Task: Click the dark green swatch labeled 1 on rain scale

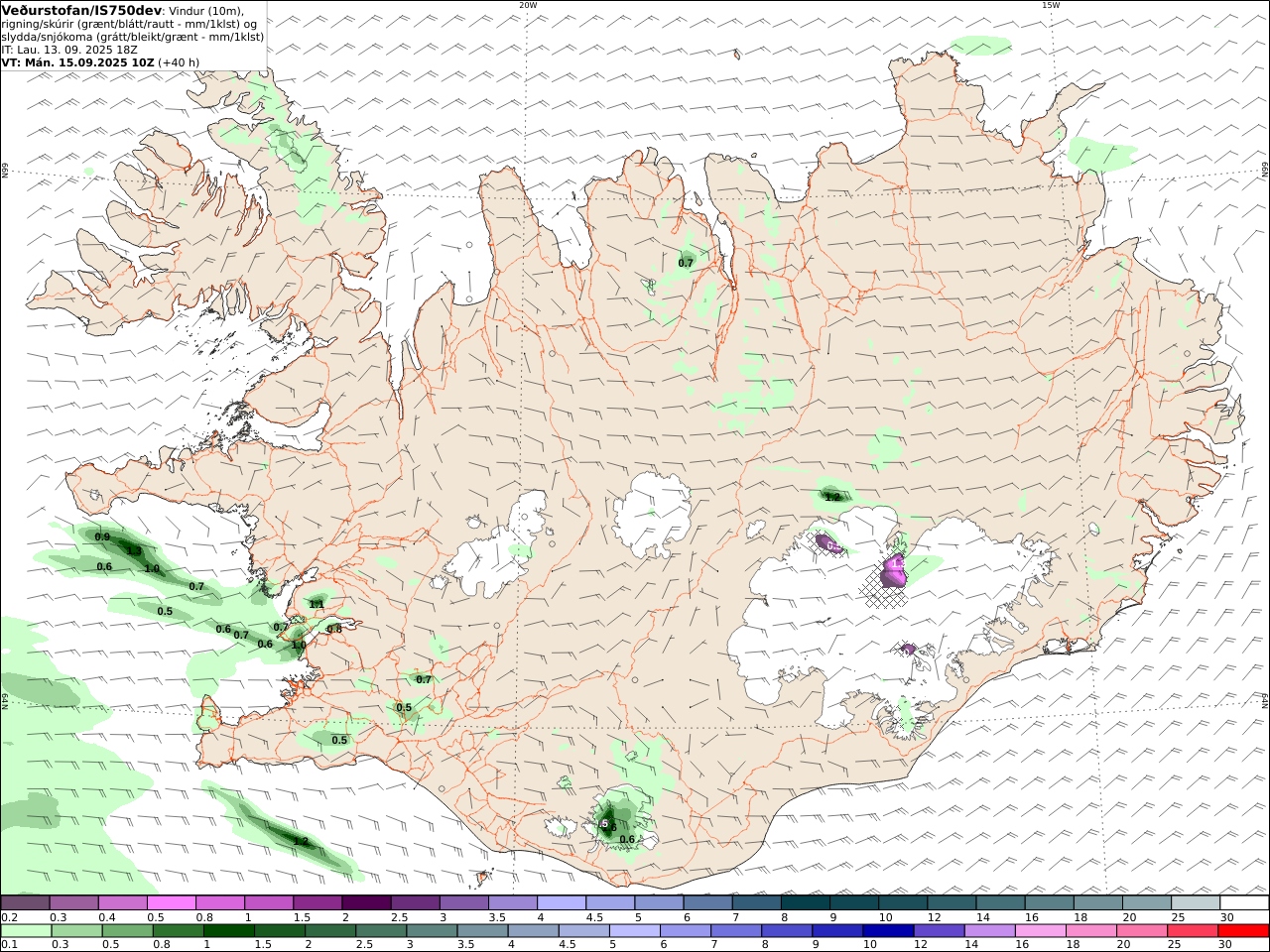Action: 229,931
